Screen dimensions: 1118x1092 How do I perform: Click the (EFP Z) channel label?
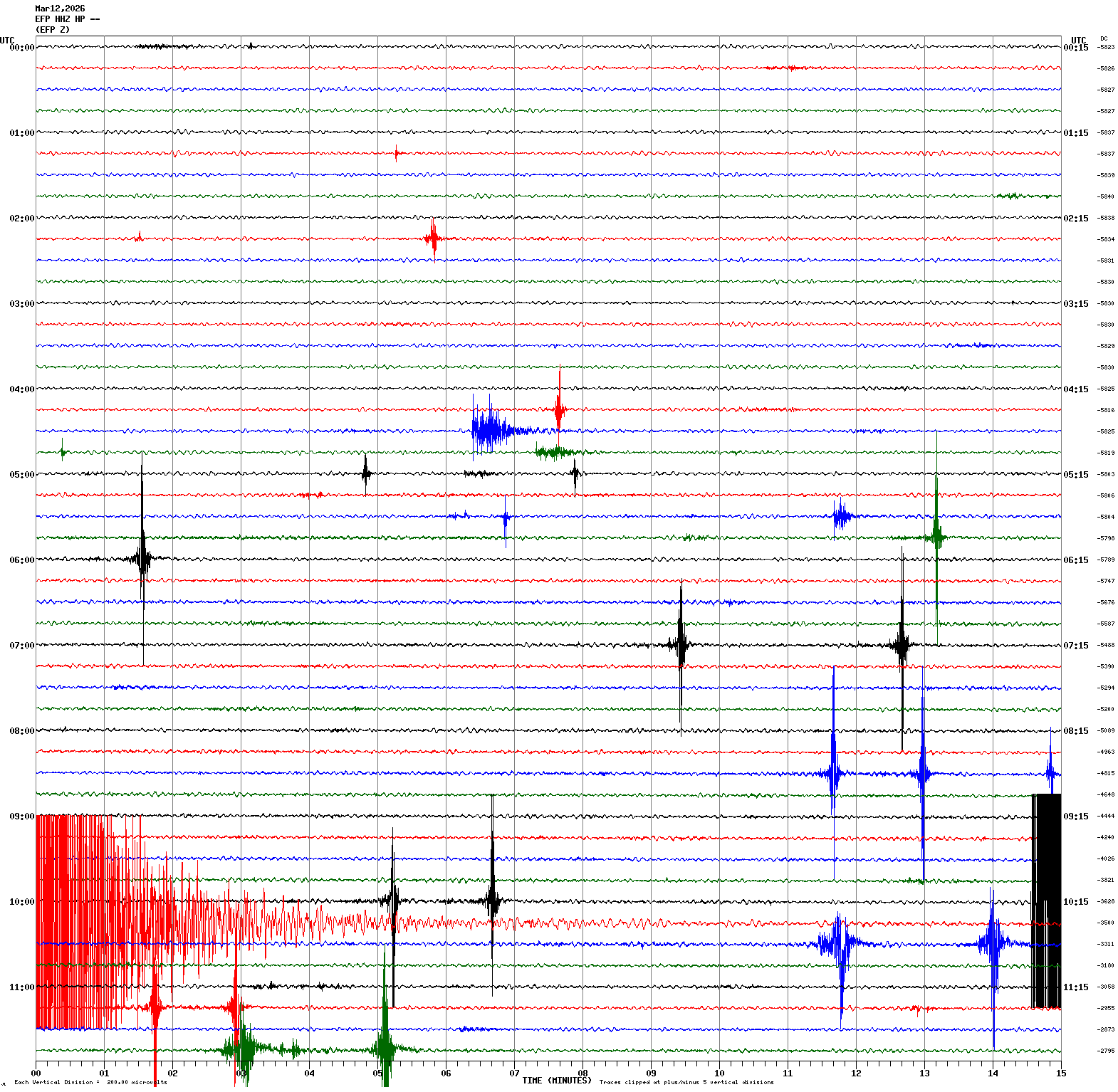click(53, 30)
